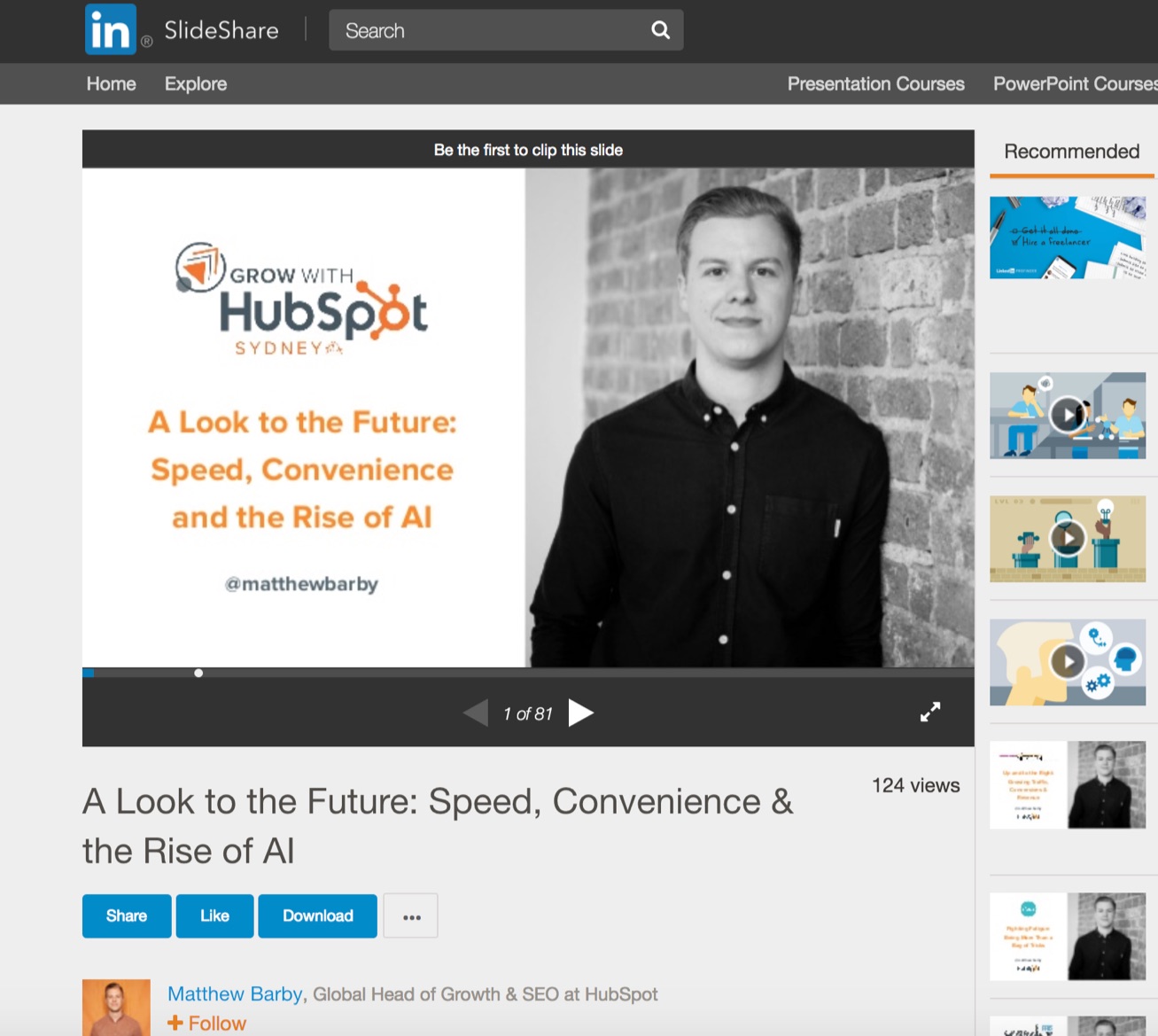This screenshot has width=1158, height=1036.
Task: Open Matthew Barby's profile photo
Action: pyautogui.click(x=116, y=1008)
